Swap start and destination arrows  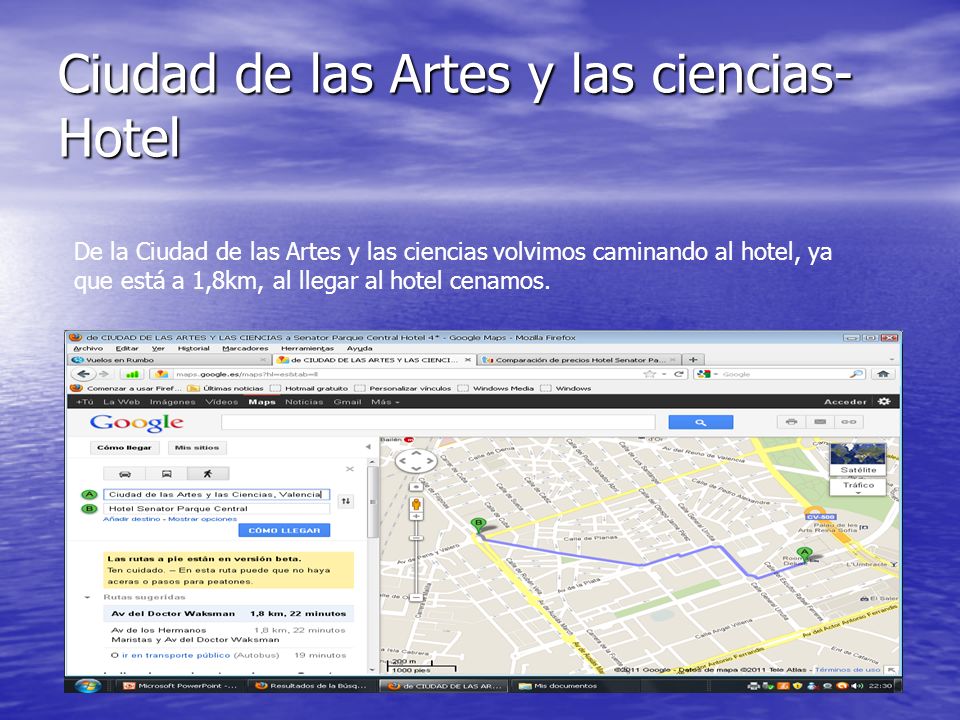346,501
